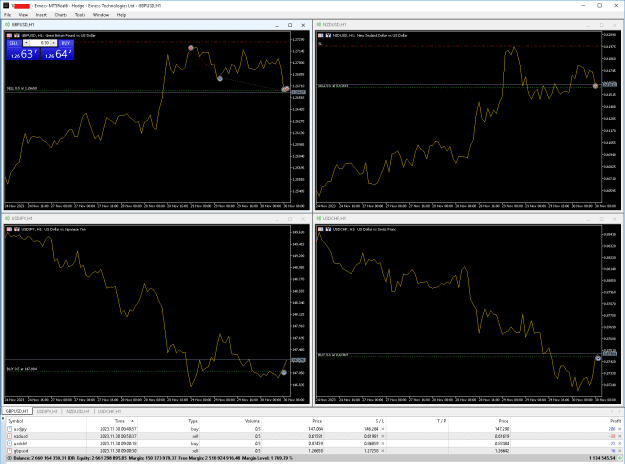This screenshot has height=464, width=625.
Task: Click the green plus icon in balance row
Action: 619,458
